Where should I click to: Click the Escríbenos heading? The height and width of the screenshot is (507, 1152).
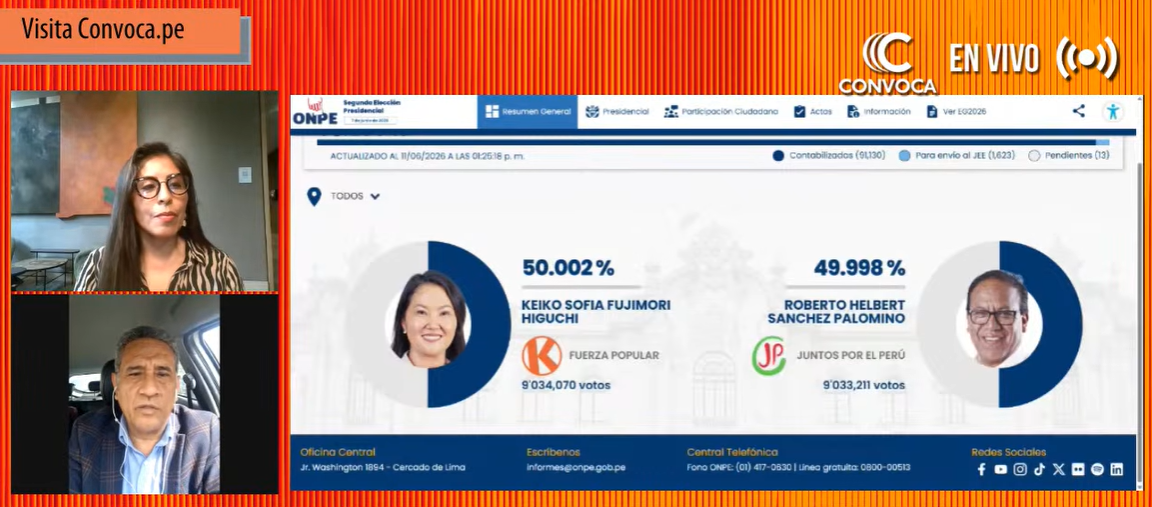(553, 453)
